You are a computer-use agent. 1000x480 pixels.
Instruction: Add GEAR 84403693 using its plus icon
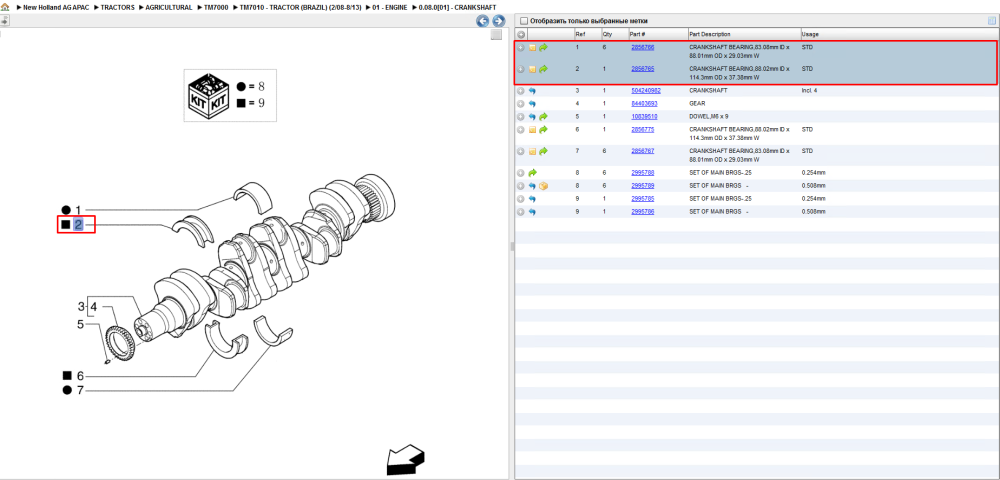tap(520, 103)
